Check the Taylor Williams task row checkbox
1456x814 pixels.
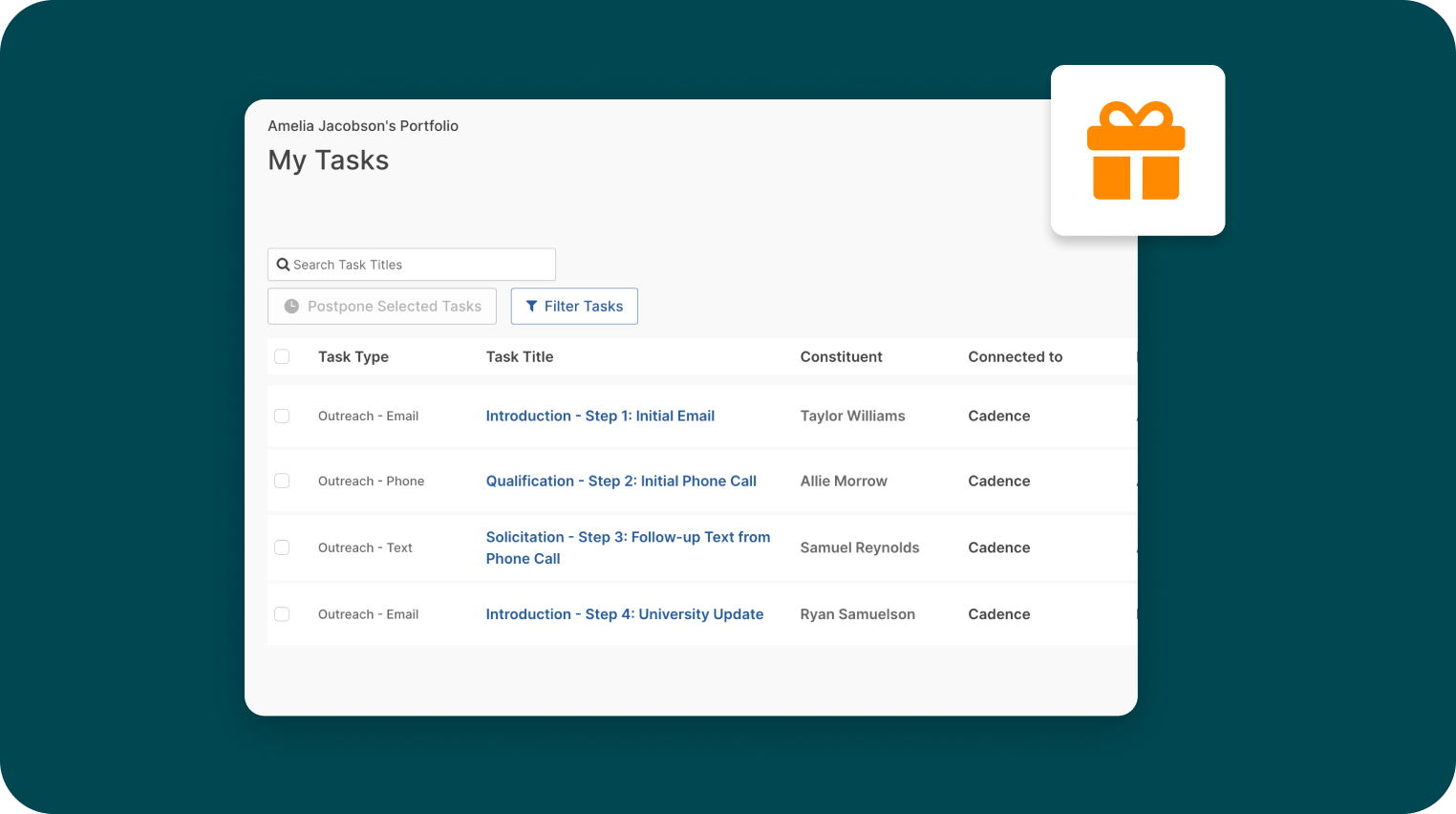282,416
